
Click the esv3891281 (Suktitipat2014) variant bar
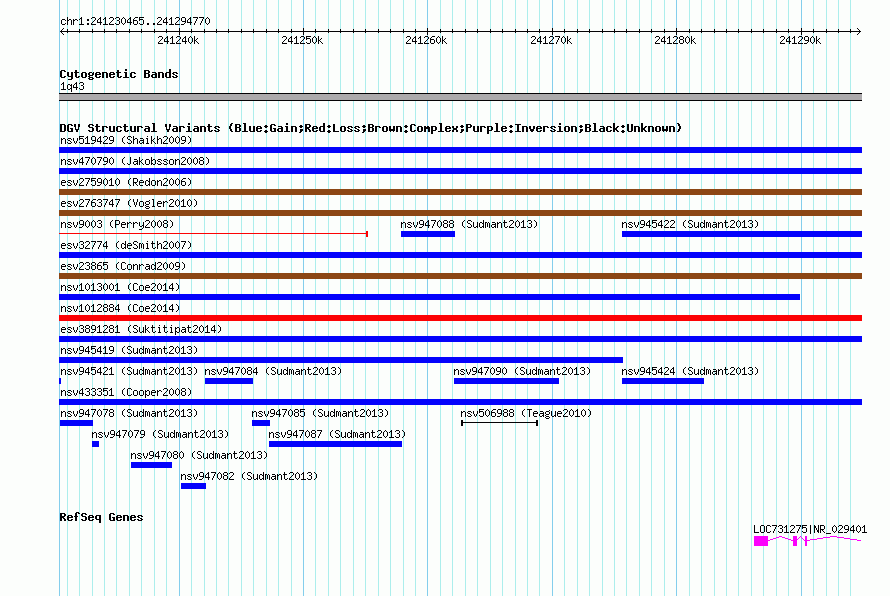(460, 339)
